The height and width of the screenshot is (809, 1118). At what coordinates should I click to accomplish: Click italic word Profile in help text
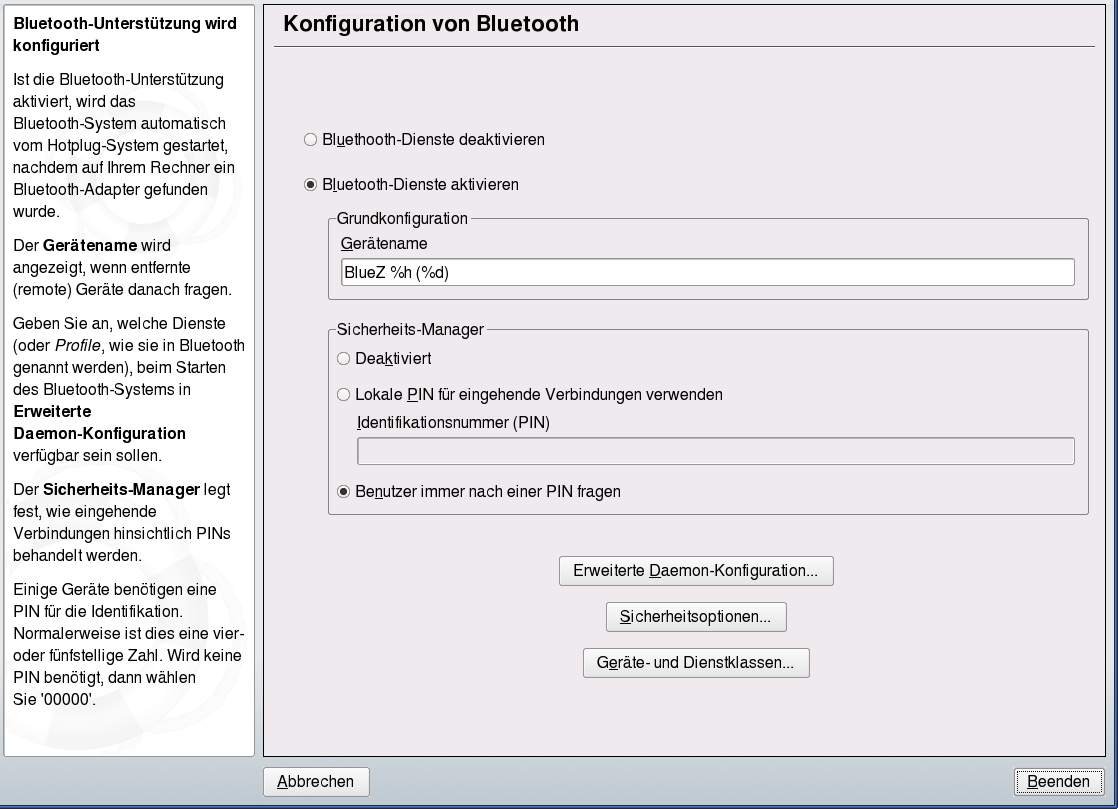click(x=78, y=346)
